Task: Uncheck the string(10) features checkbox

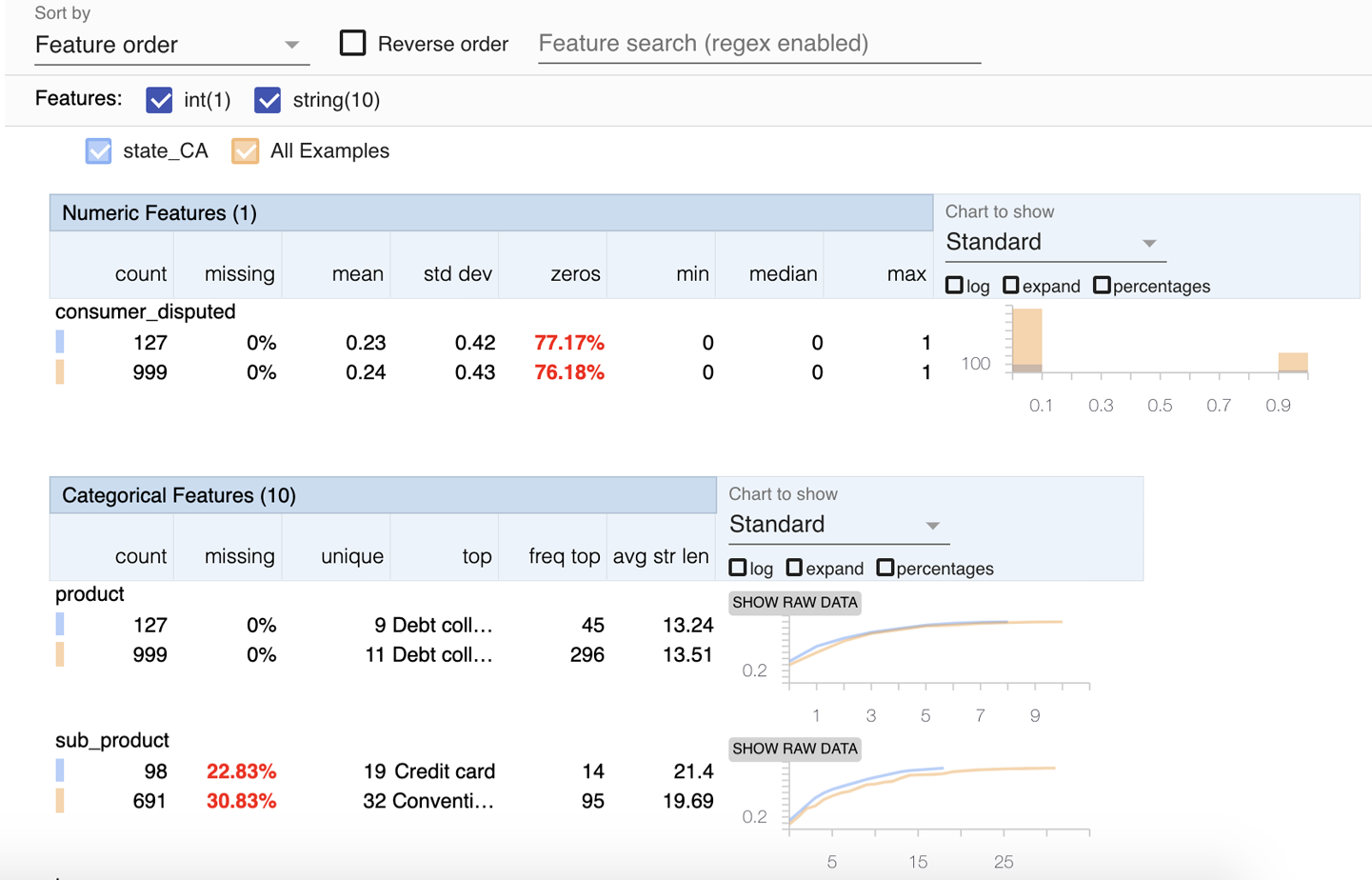Action: pyautogui.click(x=268, y=100)
